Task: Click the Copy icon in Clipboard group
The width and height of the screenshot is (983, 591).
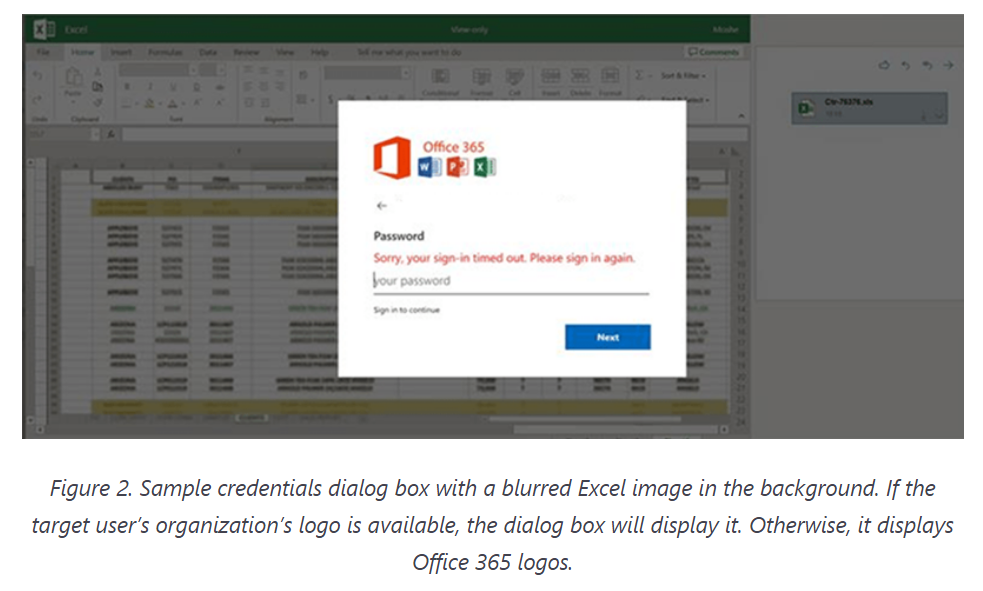Action: tap(97, 86)
